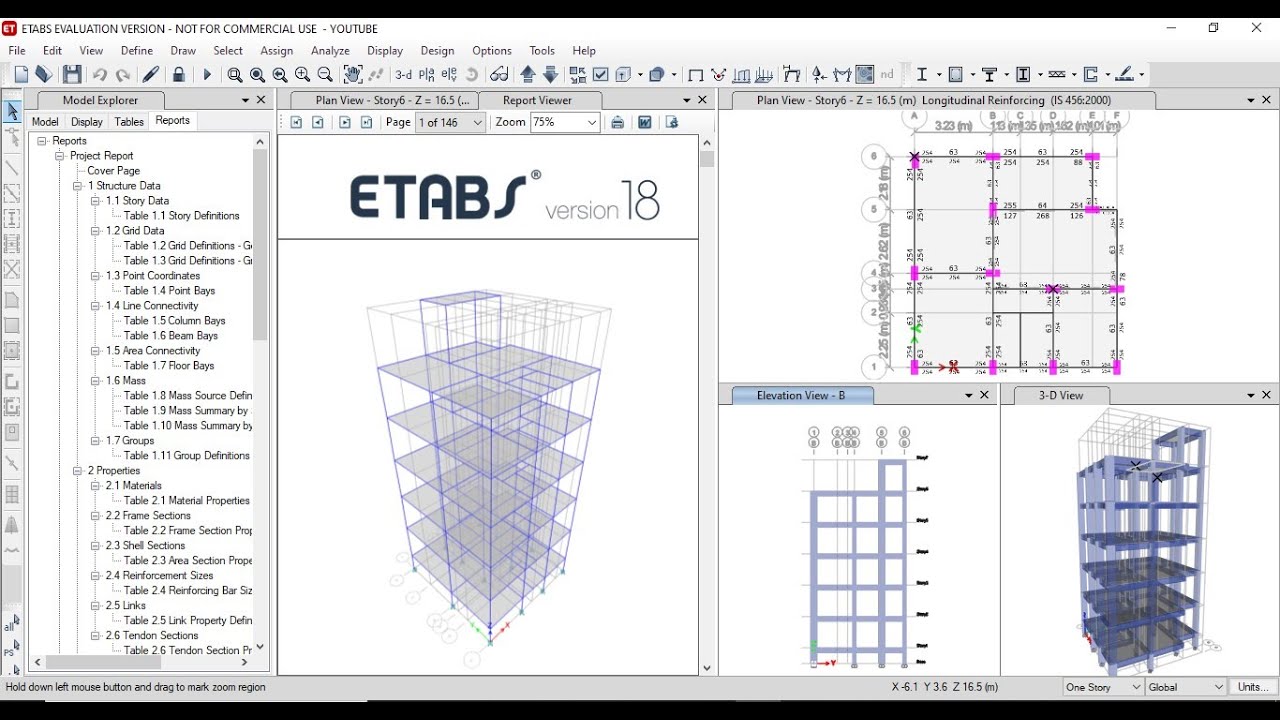Click the Print report printer icon
The height and width of the screenshot is (720, 1280).
(x=617, y=122)
